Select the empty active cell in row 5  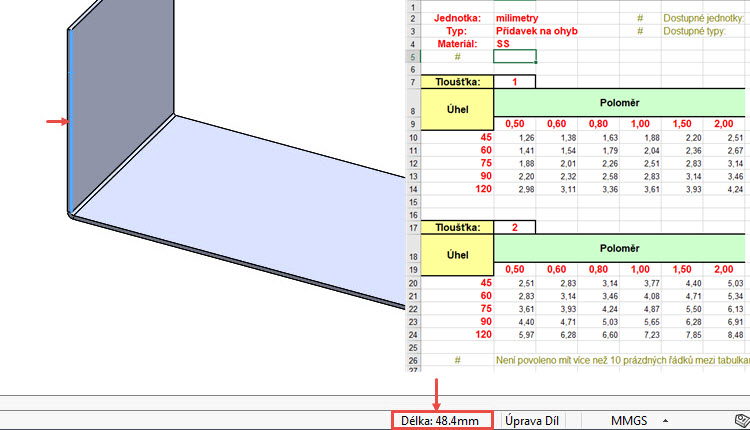coord(515,56)
